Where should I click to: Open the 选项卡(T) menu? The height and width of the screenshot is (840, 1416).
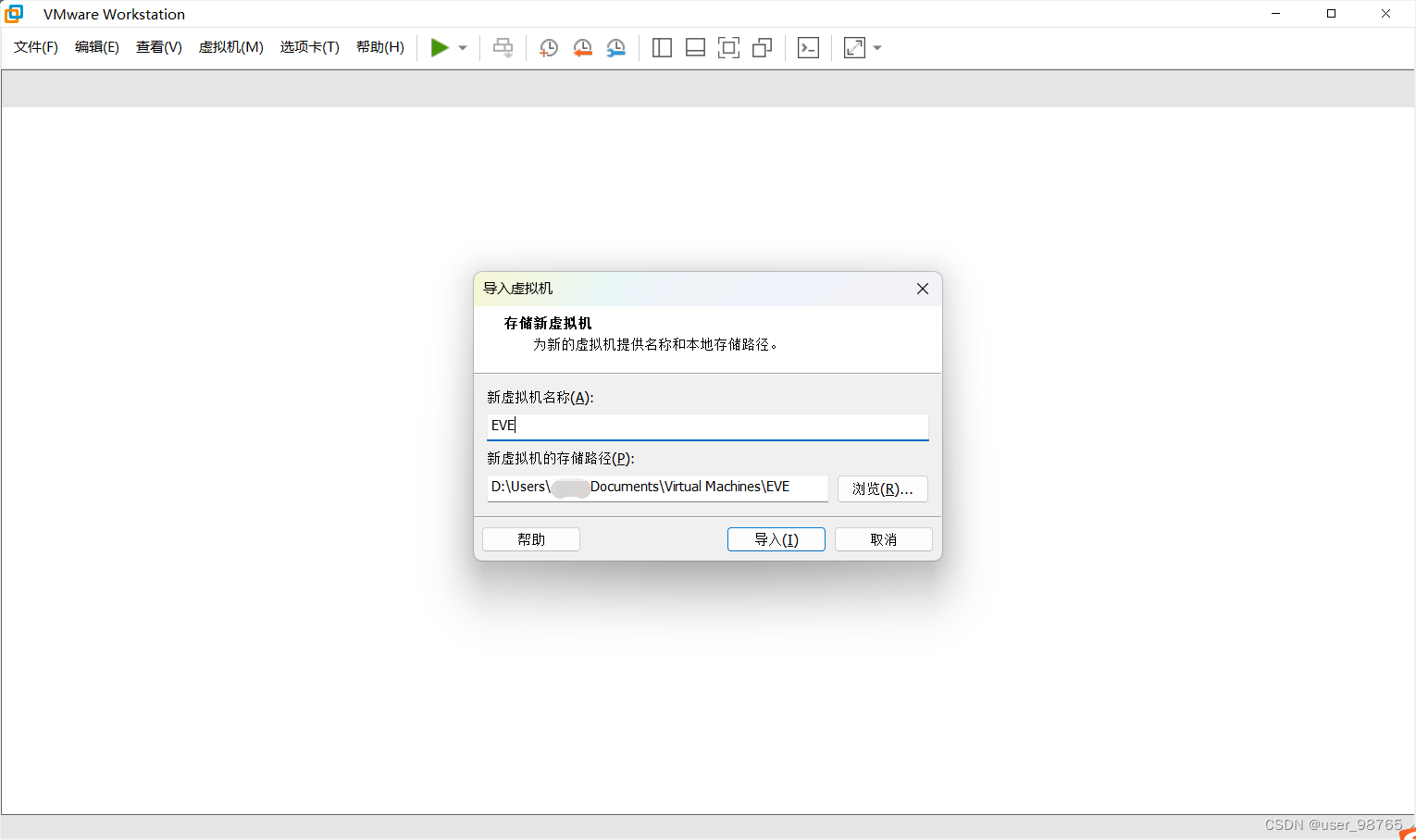[310, 47]
